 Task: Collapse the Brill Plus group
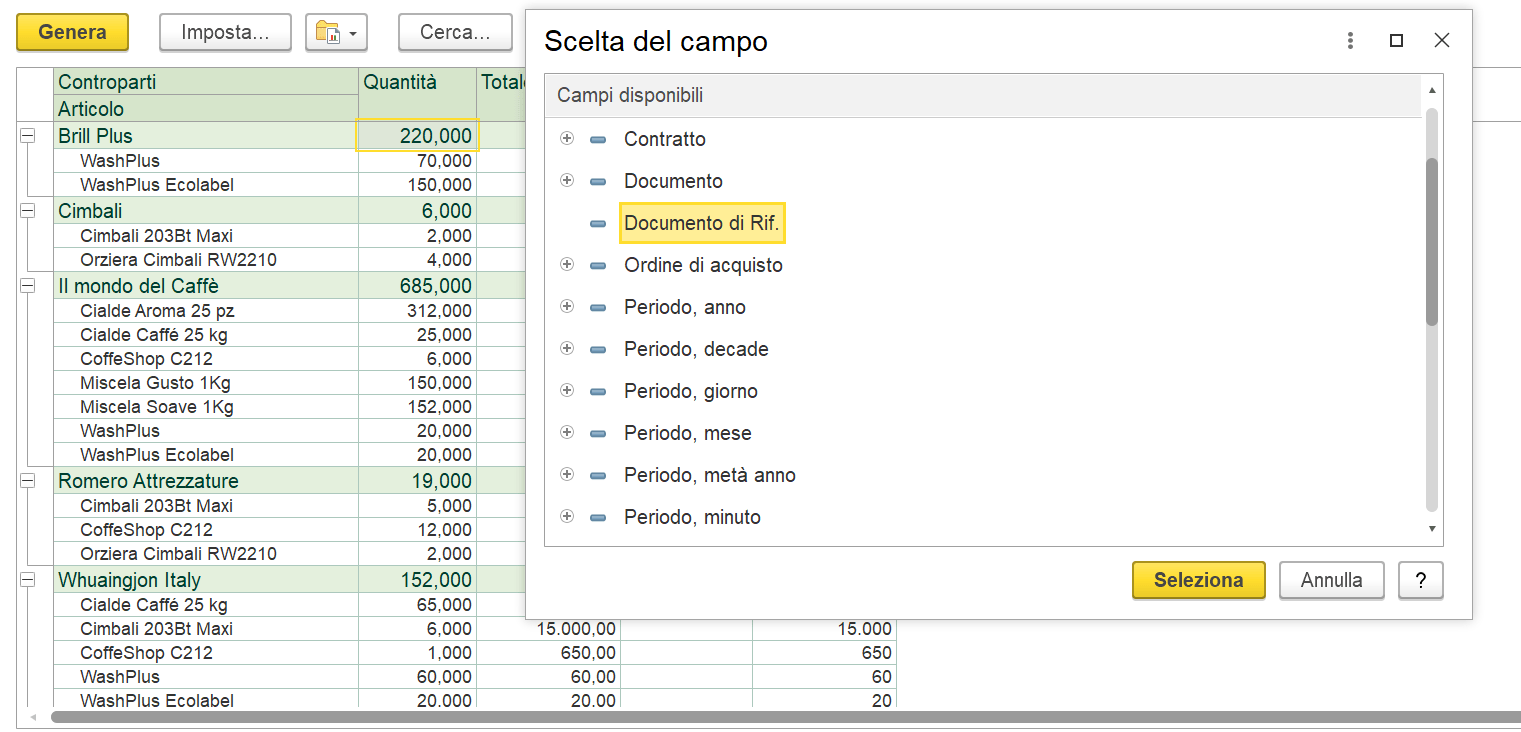point(27,136)
